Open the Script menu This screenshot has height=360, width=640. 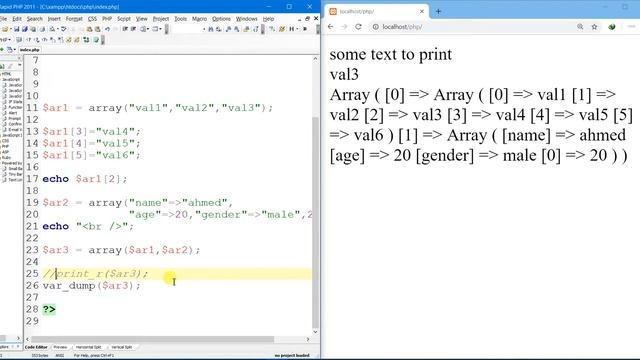124,19
